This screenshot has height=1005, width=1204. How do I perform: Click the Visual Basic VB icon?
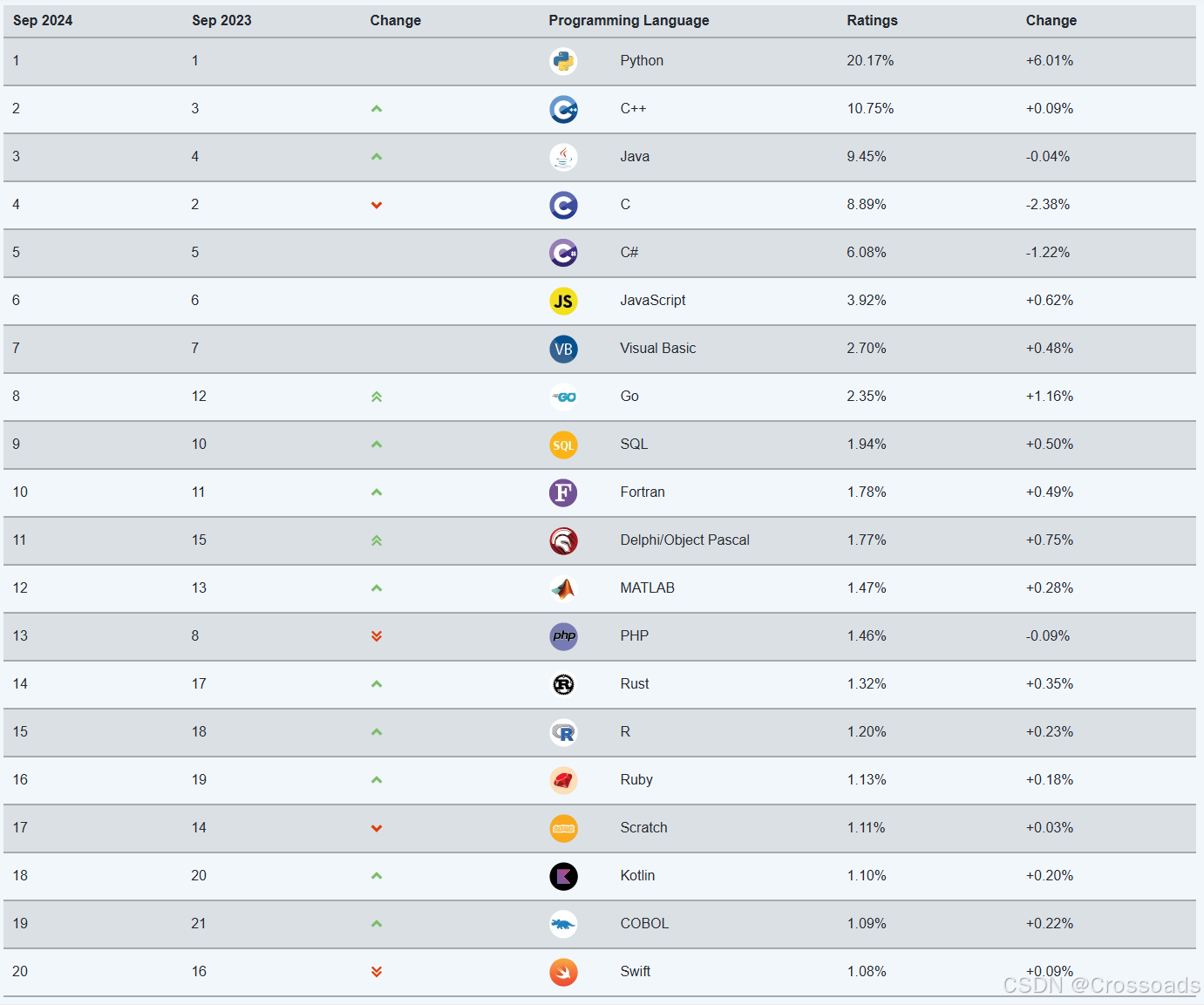563,349
